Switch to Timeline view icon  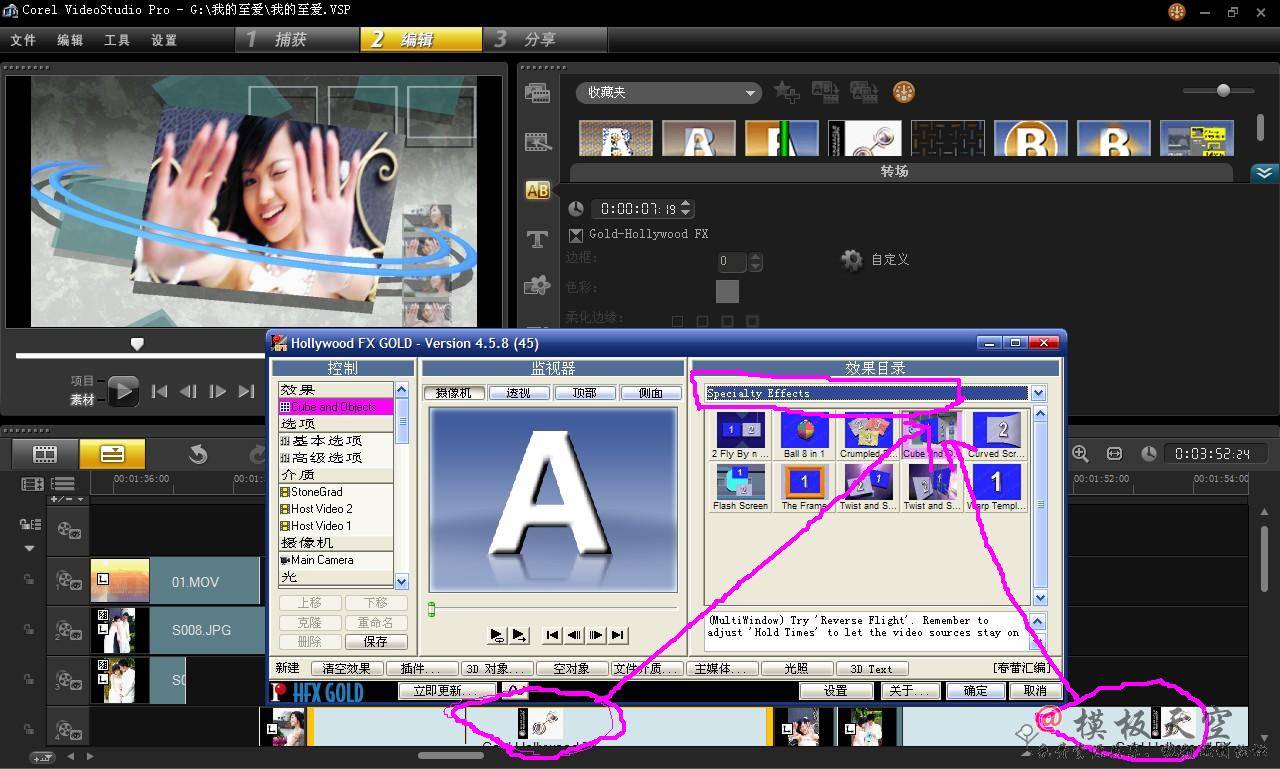[x=112, y=454]
